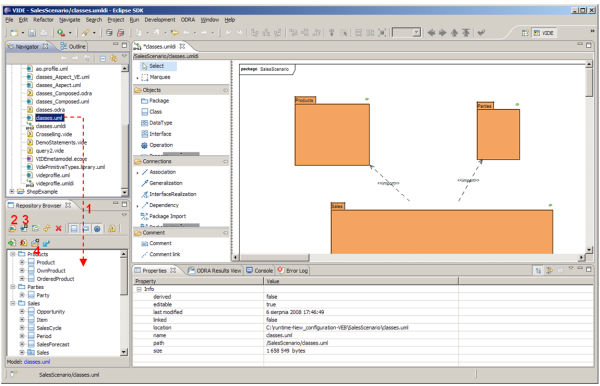Click the yellow swap-arrows icon in Repository Browser
The image size is (600, 386).
click(47, 228)
